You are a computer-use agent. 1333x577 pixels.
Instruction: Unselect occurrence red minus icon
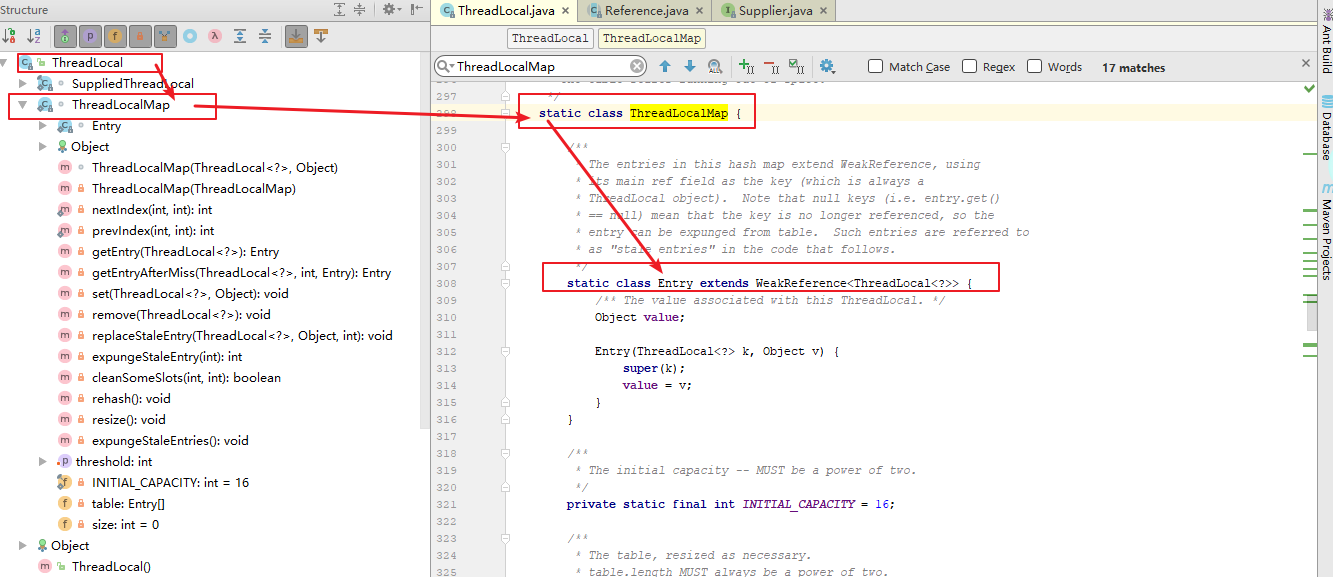(x=771, y=66)
